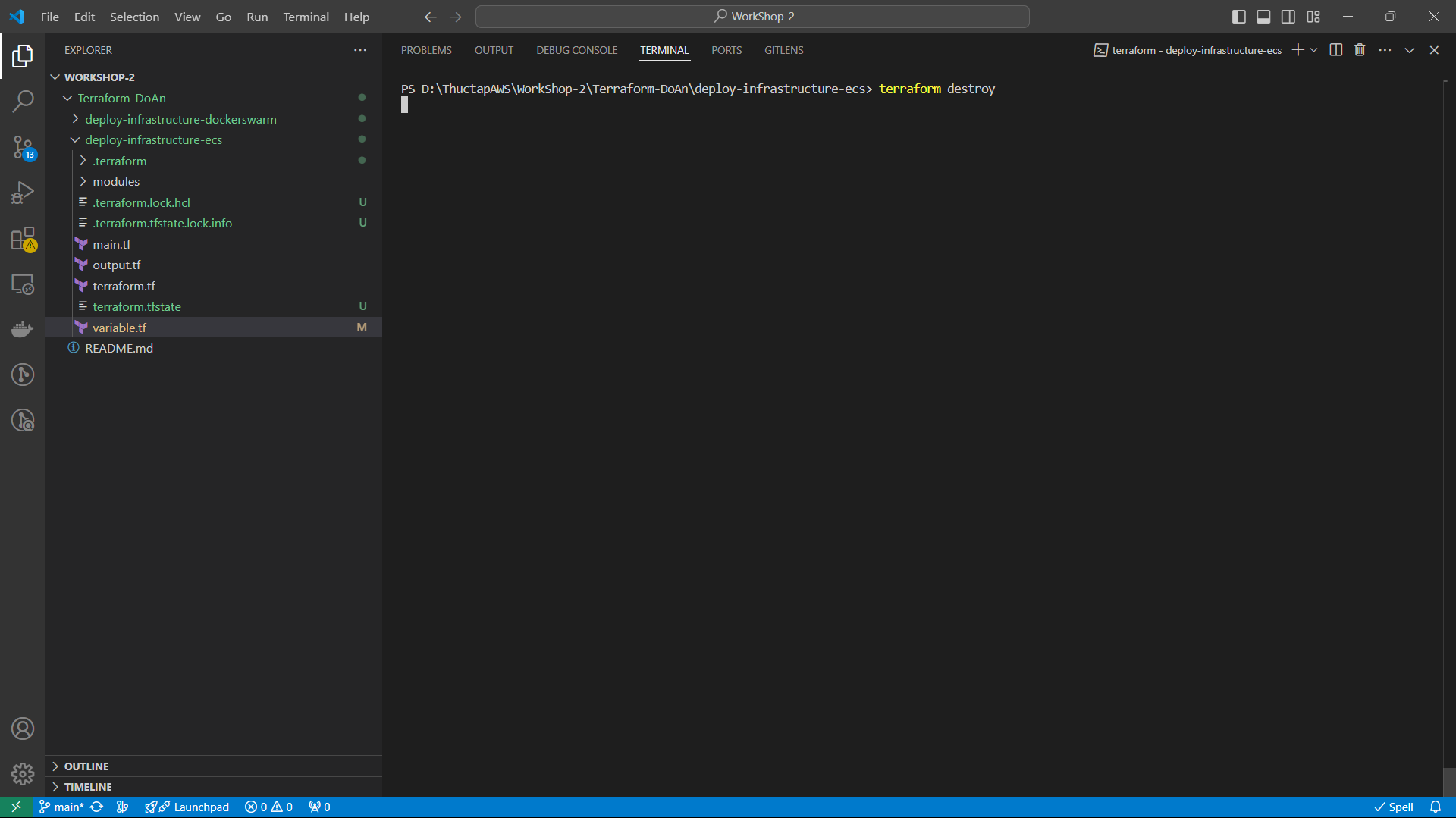The image size is (1456, 818).
Task: Toggle the bottom panel visibility
Action: click(1263, 17)
